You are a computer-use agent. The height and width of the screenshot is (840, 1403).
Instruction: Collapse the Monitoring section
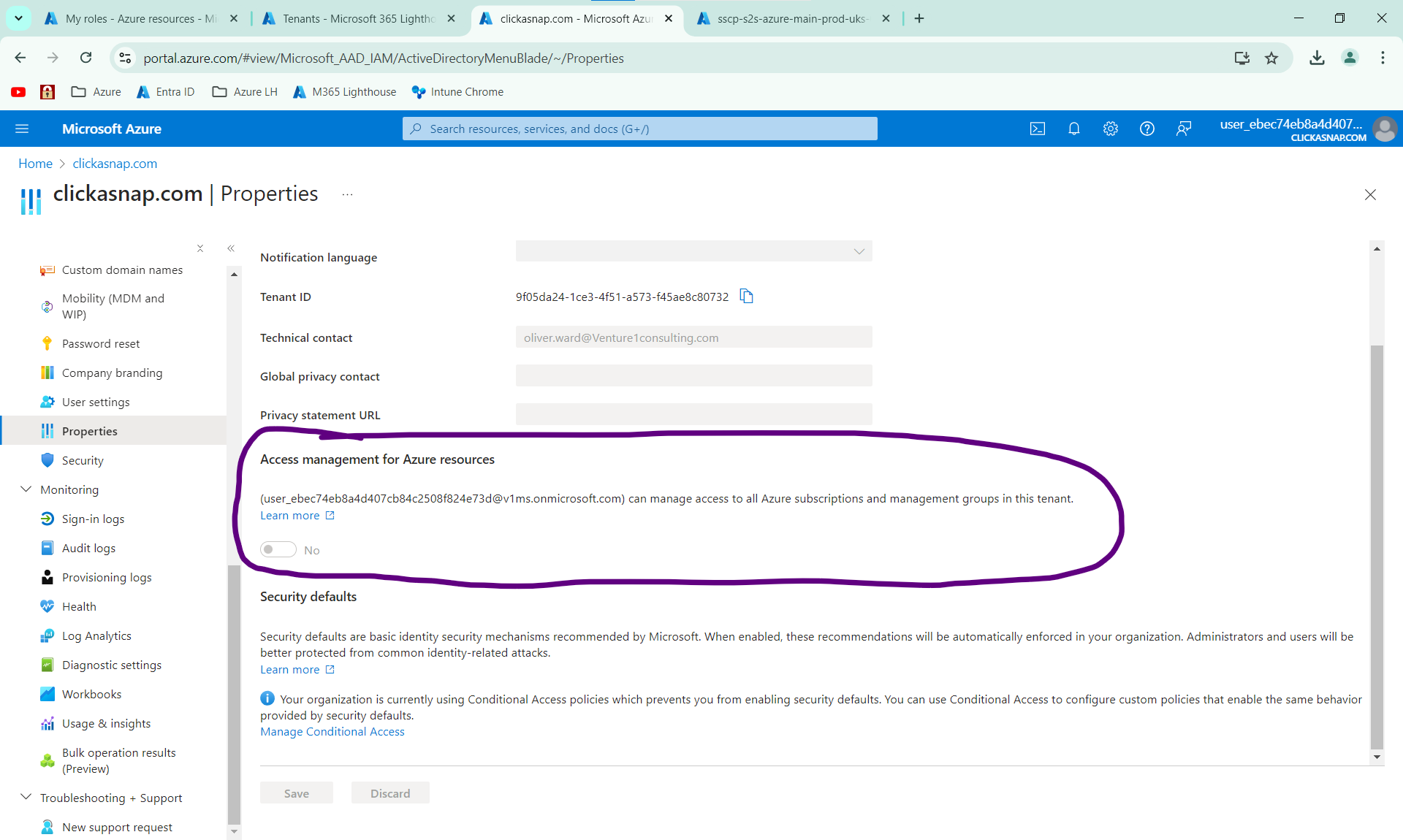tap(26, 489)
